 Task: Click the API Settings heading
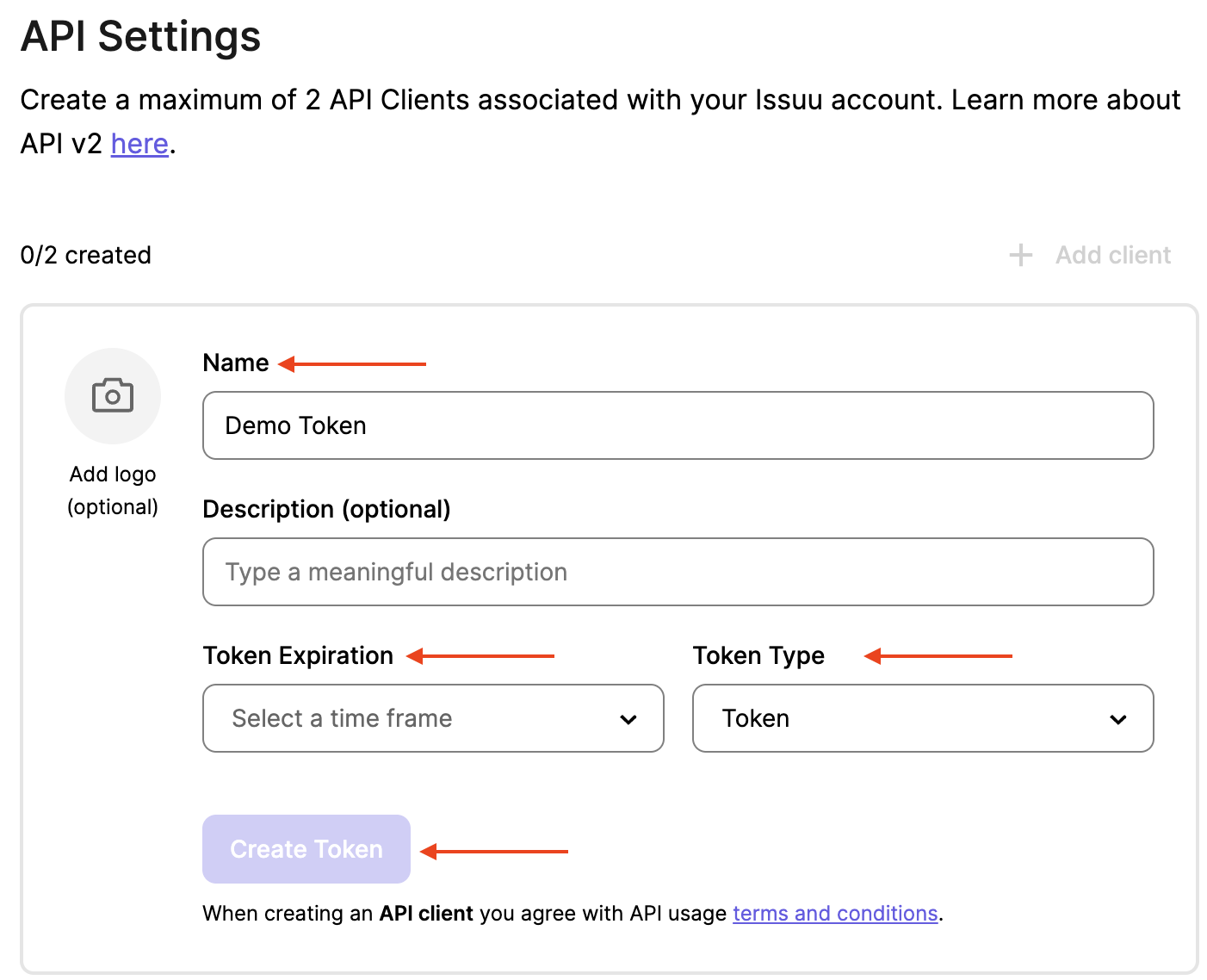tap(140, 36)
